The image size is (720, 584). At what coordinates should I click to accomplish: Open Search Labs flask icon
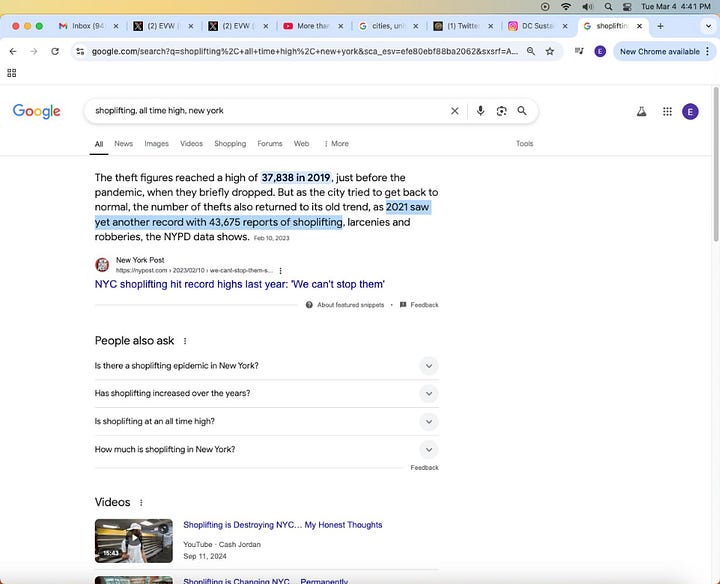(x=641, y=111)
